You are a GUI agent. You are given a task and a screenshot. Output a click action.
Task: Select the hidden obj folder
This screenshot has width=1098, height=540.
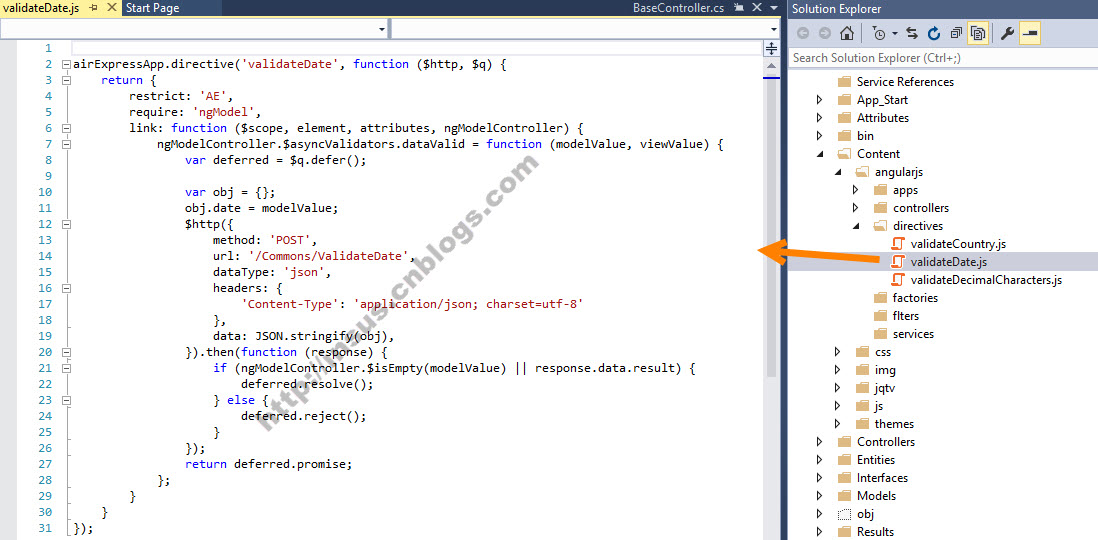[865, 514]
